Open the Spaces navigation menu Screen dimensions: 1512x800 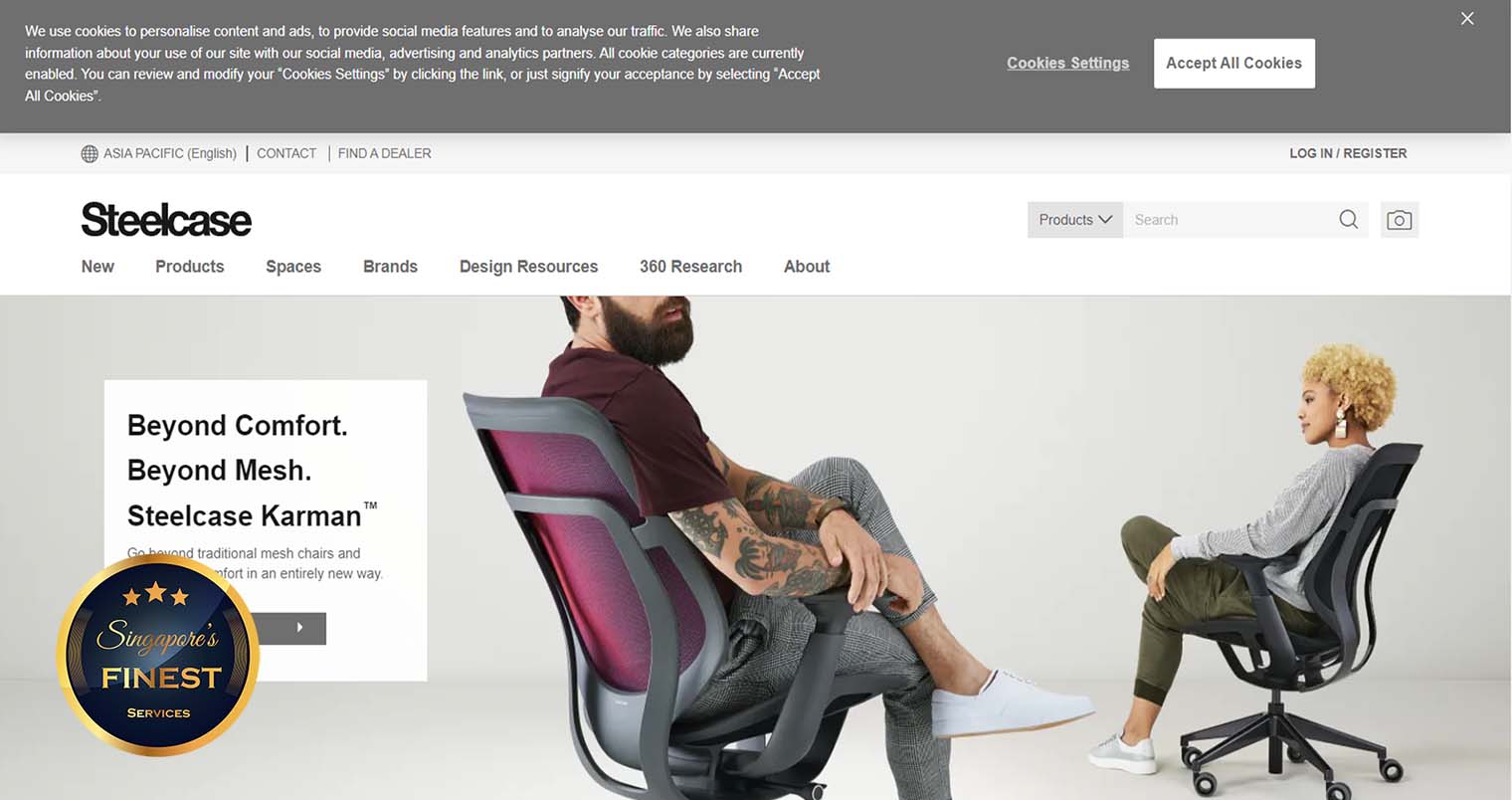(x=293, y=267)
